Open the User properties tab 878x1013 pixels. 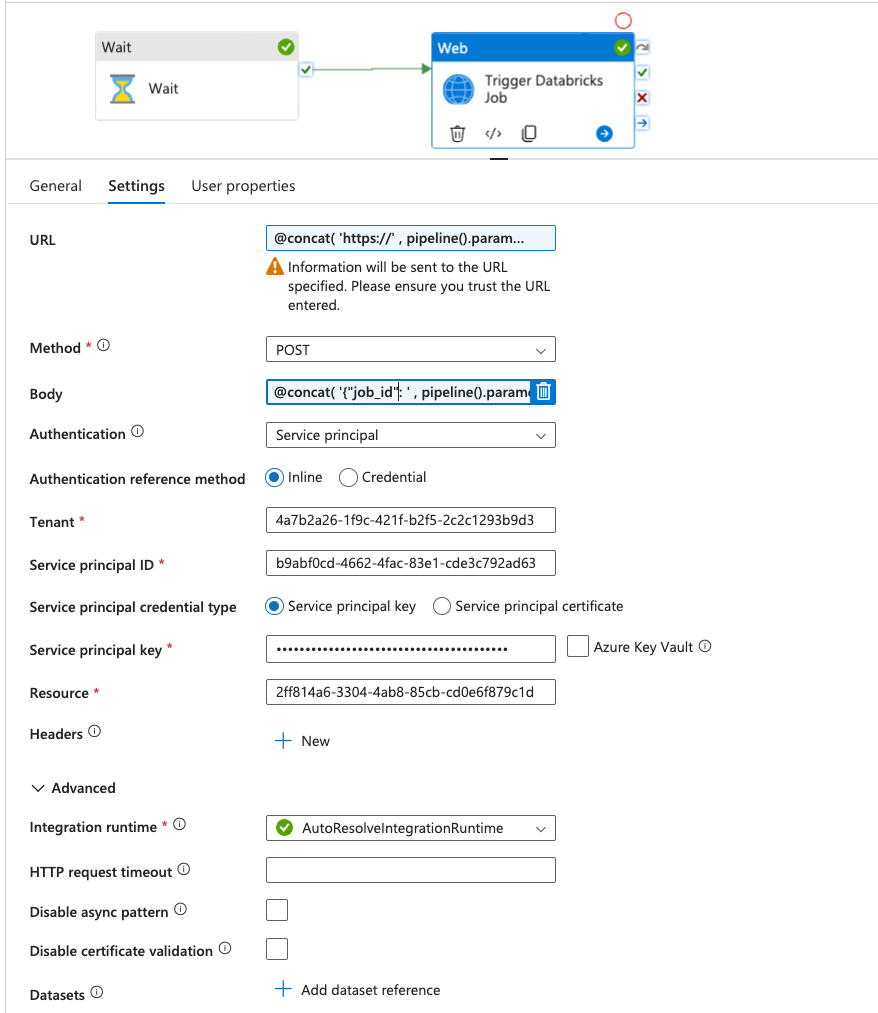pyautogui.click(x=243, y=186)
